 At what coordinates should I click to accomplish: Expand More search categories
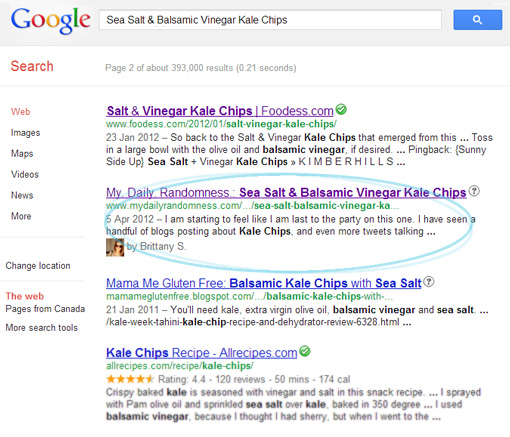point(21,216)
